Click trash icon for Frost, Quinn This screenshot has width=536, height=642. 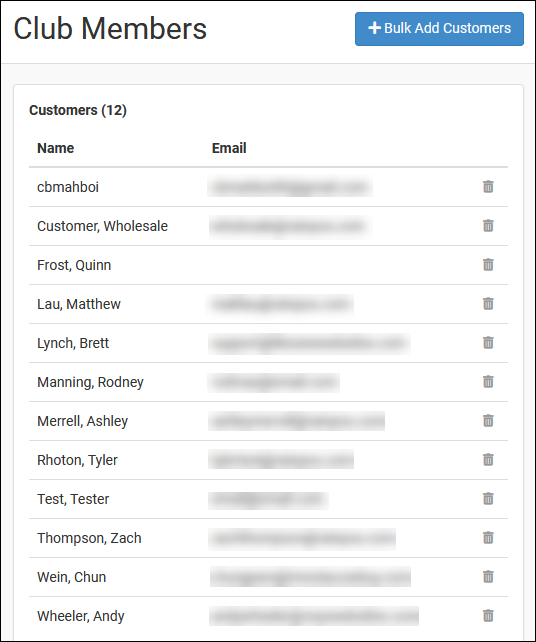(x=488, y=264)
